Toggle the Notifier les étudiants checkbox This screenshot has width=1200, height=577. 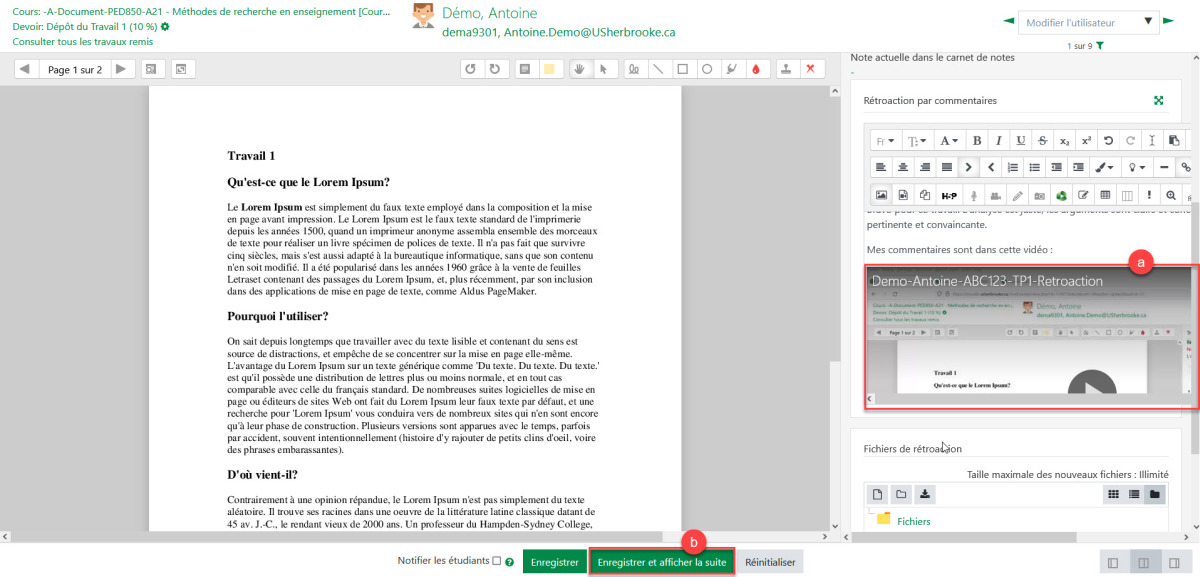[x=497, y=562]
